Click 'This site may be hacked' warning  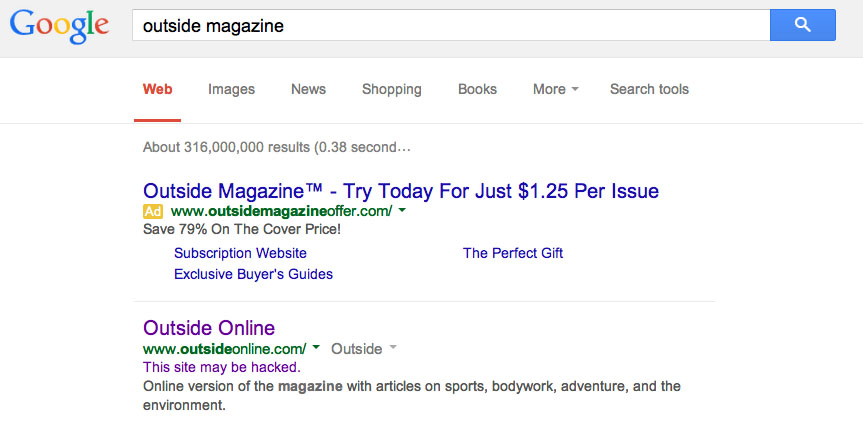click(221, 367)
